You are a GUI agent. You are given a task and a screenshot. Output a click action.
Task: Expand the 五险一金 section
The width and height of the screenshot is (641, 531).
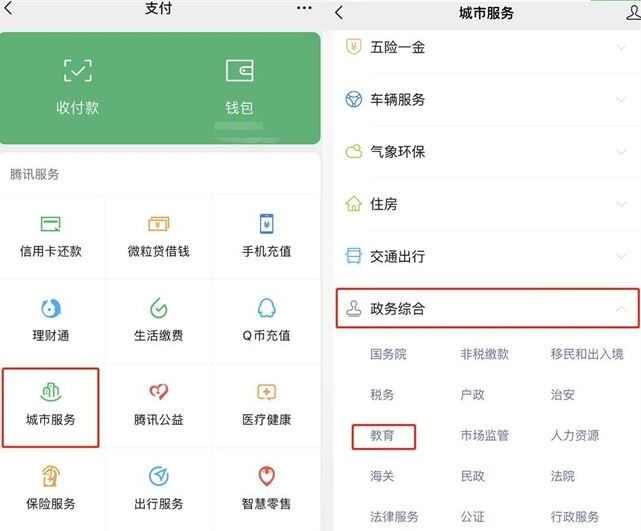pos(487,47)
